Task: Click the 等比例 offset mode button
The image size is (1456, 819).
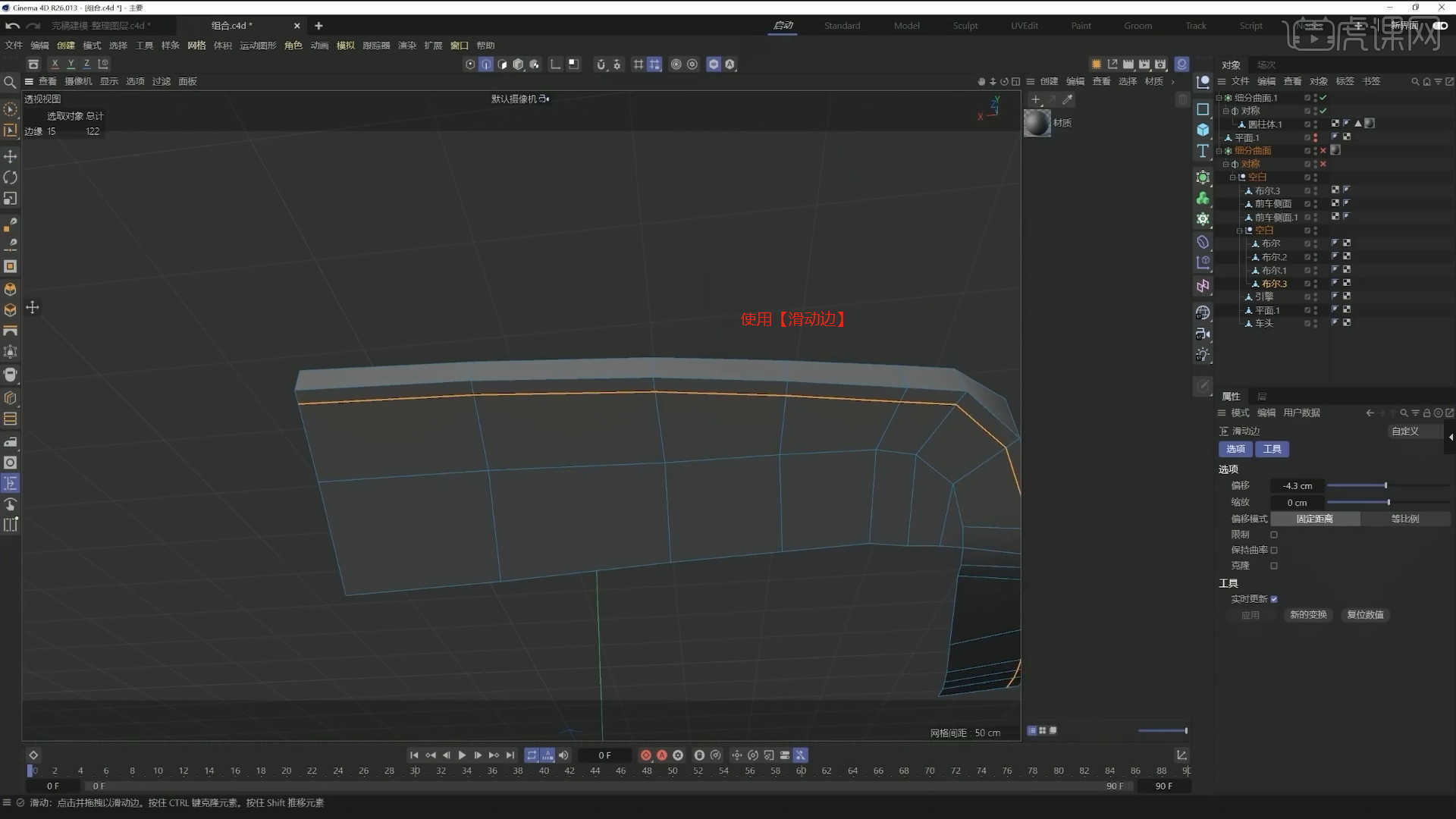Action: click(x=1405, y=519)
